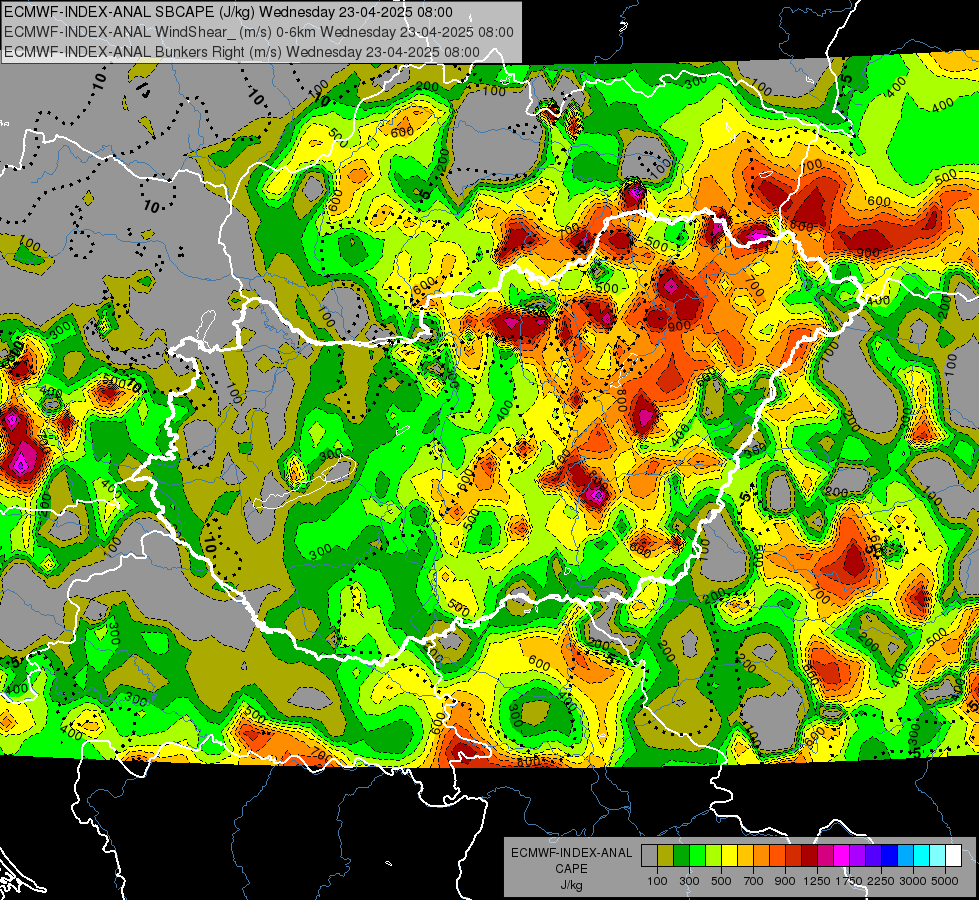This screenshot has width=979, height=900.
Task: Pick the pure blue legend swatch
Action: [x=890, y=856]
